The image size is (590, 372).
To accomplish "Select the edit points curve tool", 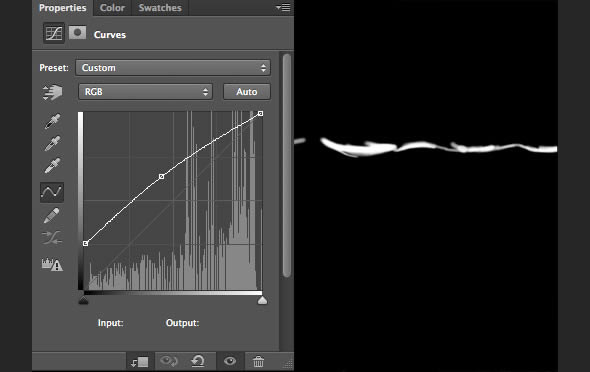I will pyautogui.click(x=52, y=192).
